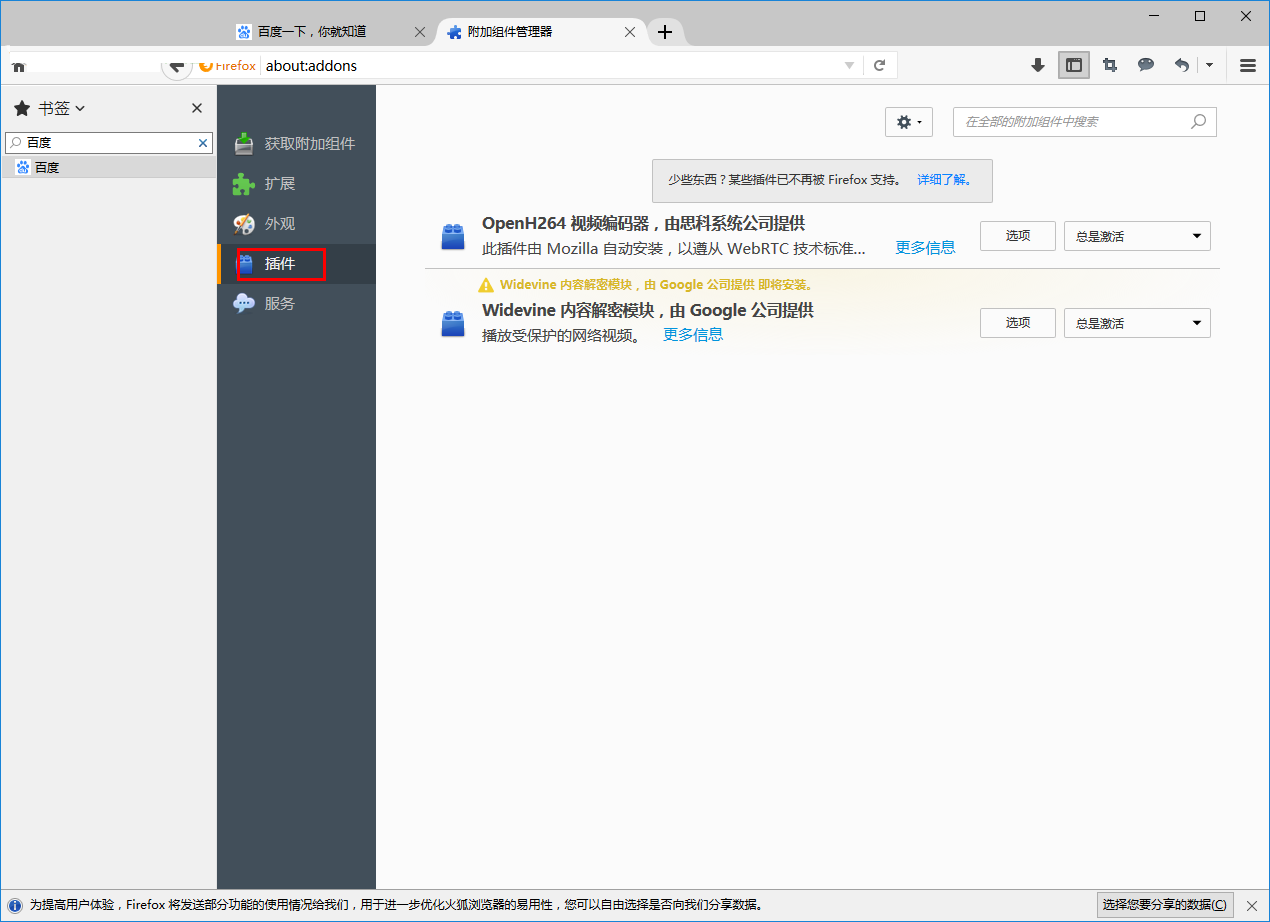Click the back navigation arrow
The image size is (1270, 922).
click(x=176, y=66)
